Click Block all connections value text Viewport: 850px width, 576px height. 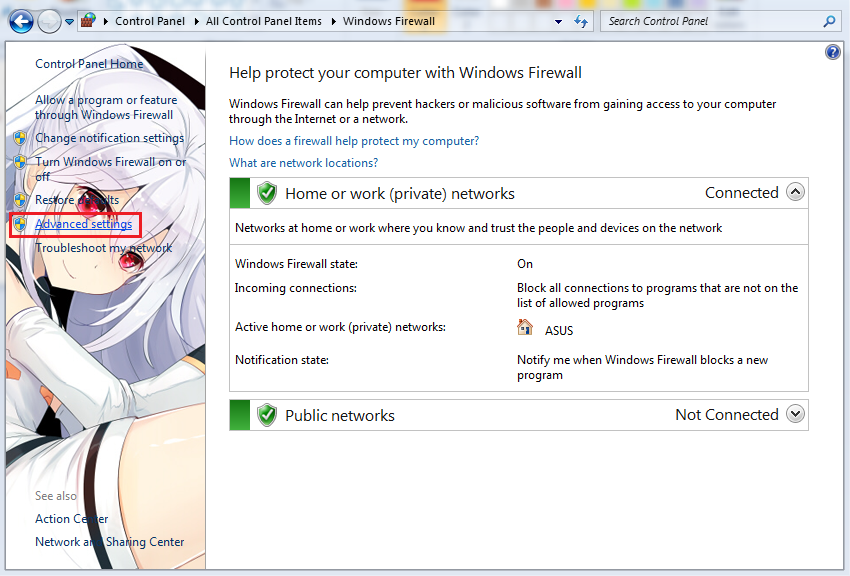pyautogui.click(x=658, y=295)
